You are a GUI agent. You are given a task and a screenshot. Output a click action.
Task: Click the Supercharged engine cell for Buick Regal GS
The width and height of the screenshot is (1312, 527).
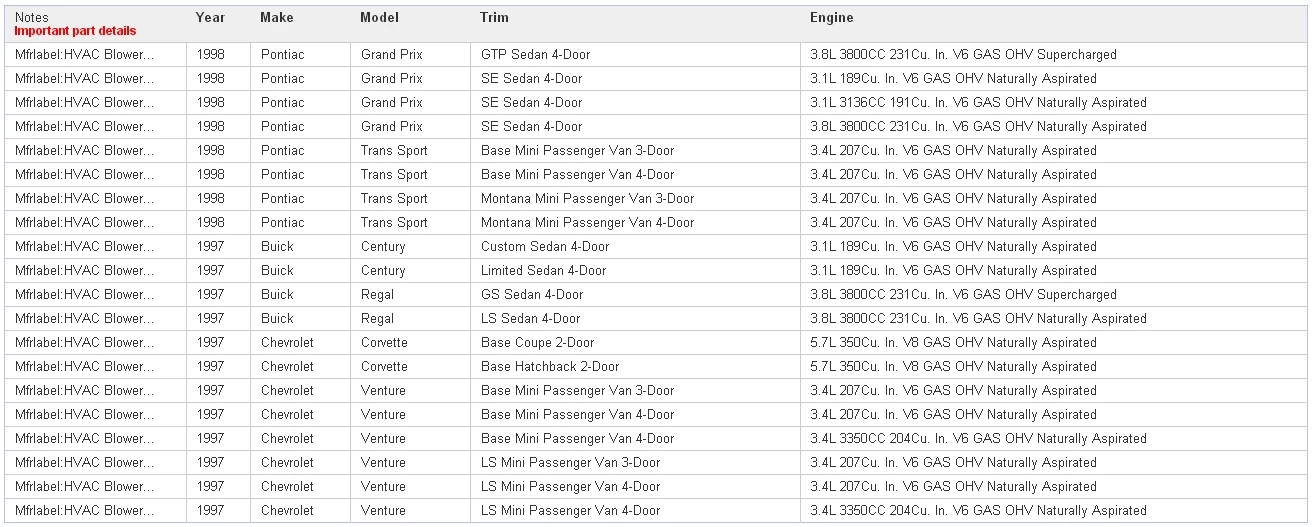click(x=963, y=295)
